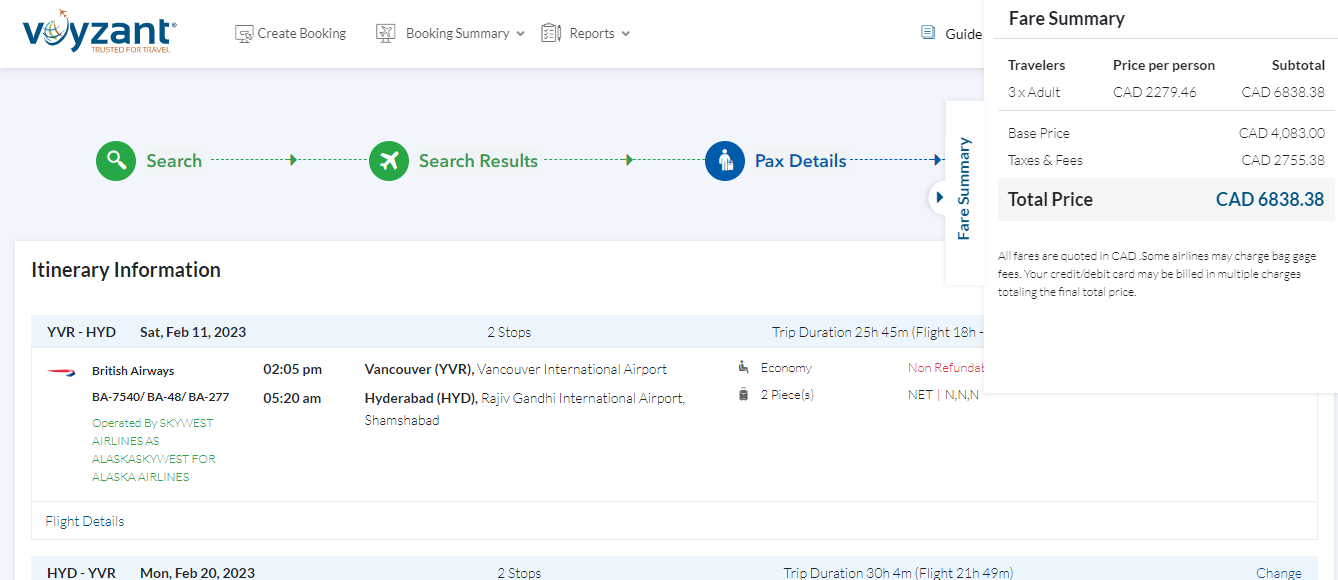
Task: Collapse the Fare Summary panel arrow
Action: [938, 198]
